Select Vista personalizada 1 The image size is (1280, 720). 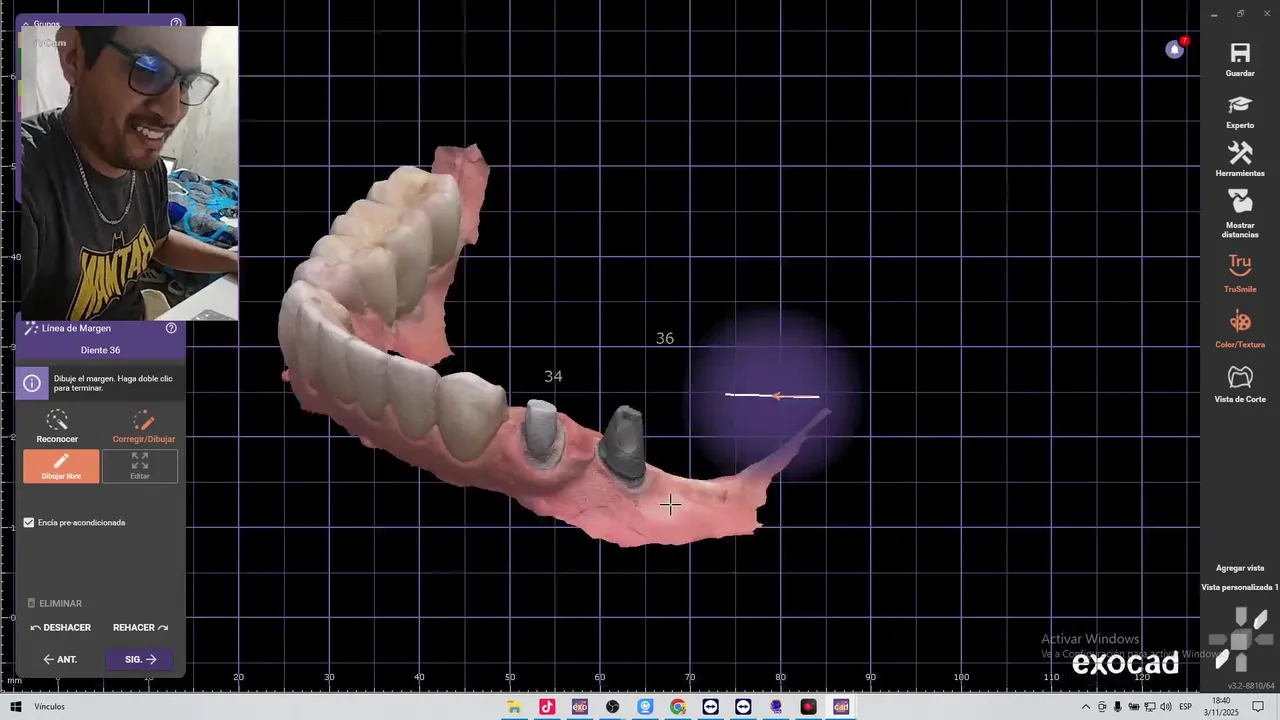tap(1240, 587)
